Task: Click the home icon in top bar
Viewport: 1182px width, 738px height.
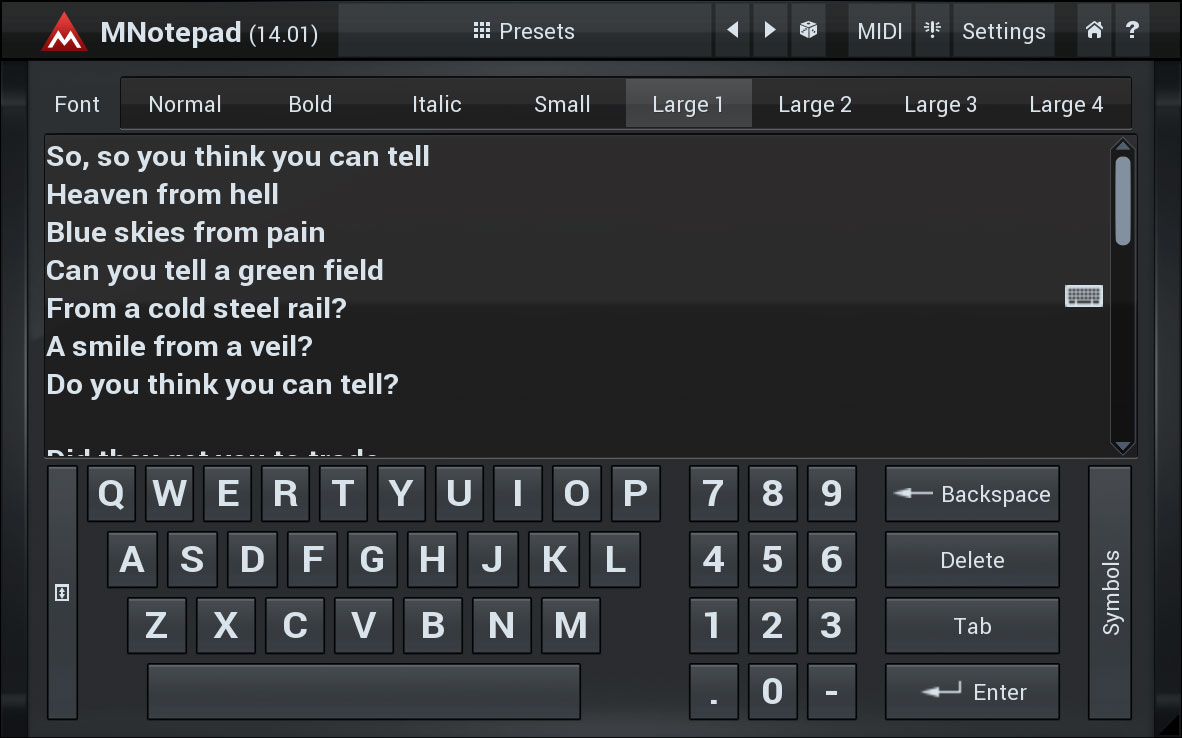Action: click(1094, 31)
